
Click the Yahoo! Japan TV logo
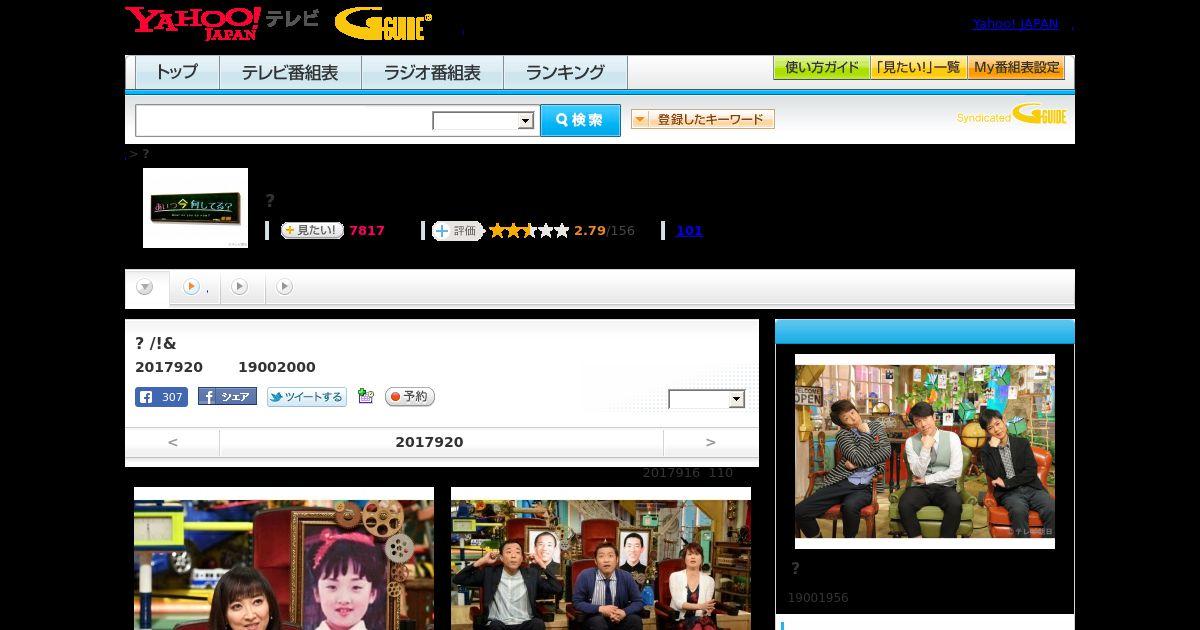(x=222, y=23)
